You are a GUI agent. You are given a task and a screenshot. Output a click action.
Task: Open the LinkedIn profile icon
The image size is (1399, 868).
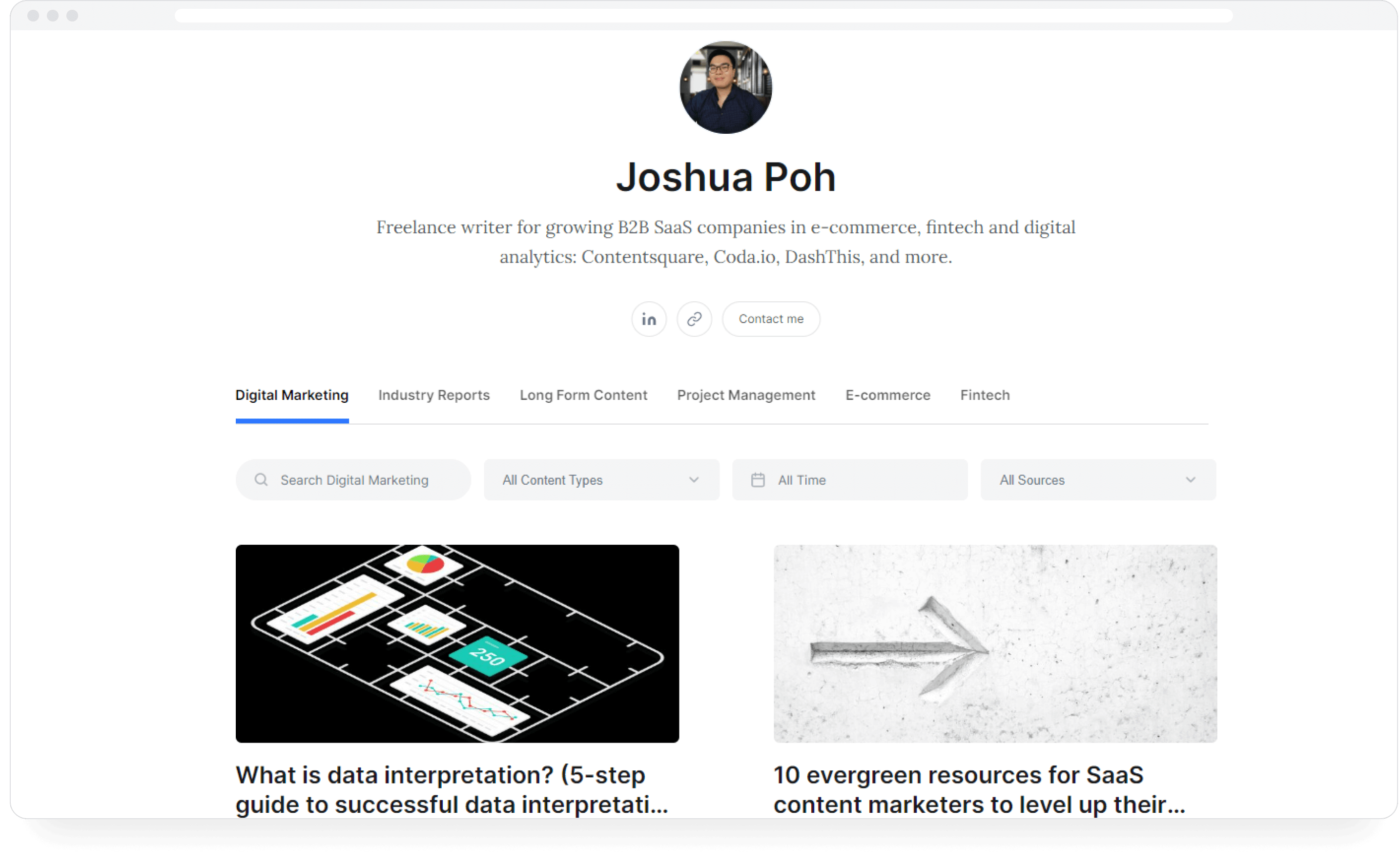coord(648,319)
